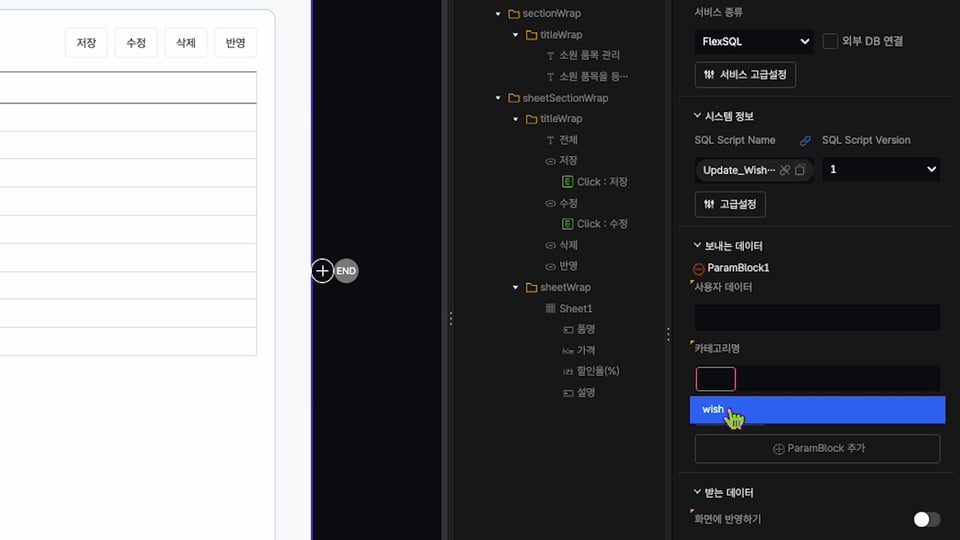Check the 외부 DB 연결 checkbox
Image resolution: width=960 pixels, height=540 pixels.
(x=830, y=41)
